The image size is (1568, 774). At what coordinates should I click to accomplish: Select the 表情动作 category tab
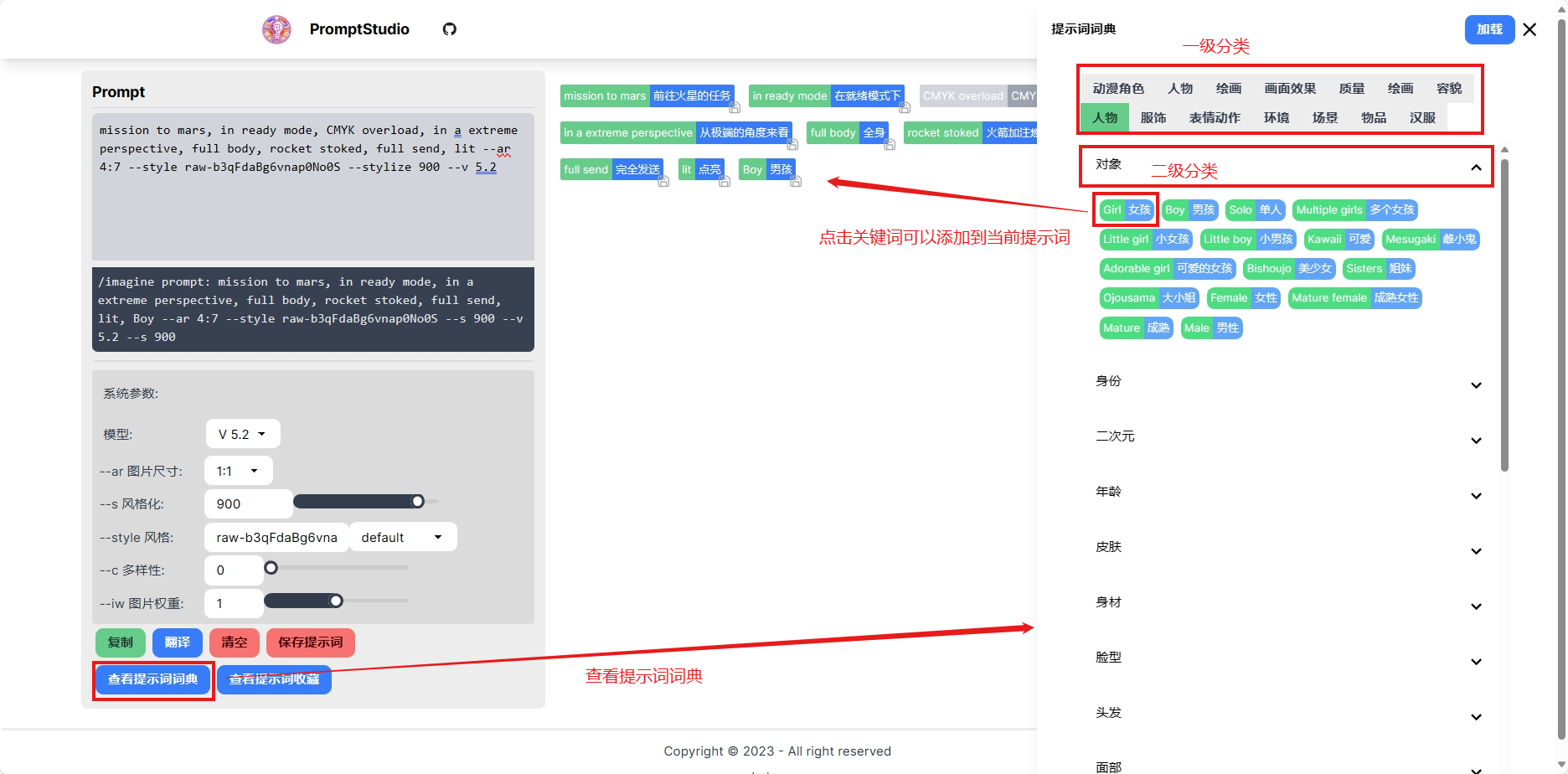[1215, 118]
